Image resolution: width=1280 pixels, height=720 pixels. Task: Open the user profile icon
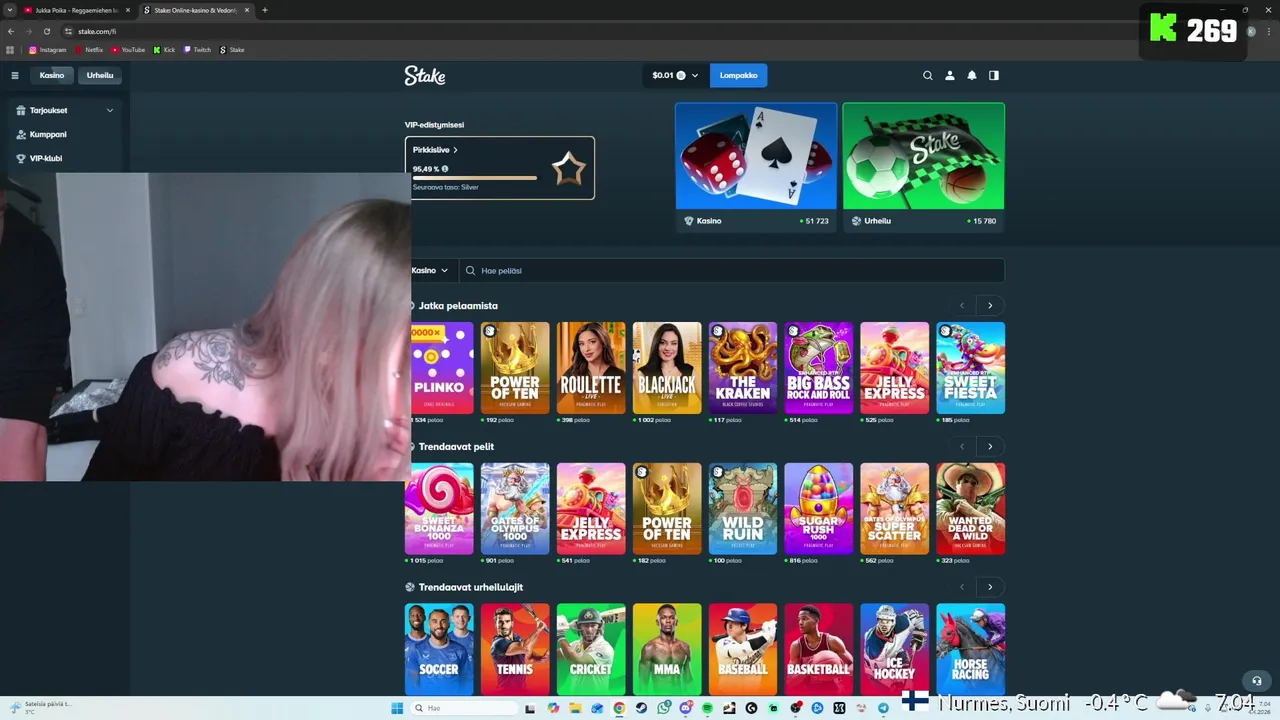(x=950, y=75)
